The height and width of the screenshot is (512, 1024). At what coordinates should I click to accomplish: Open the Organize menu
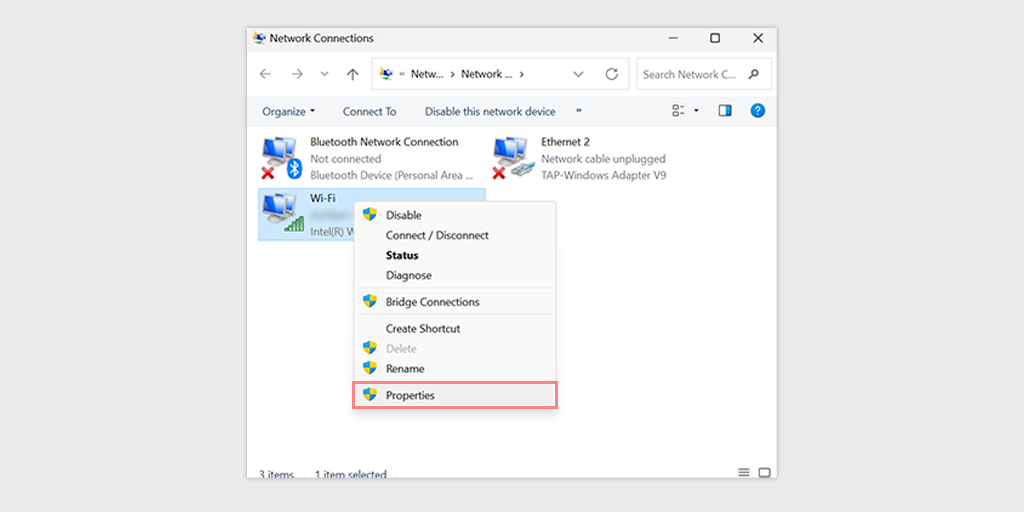[289, 112]
